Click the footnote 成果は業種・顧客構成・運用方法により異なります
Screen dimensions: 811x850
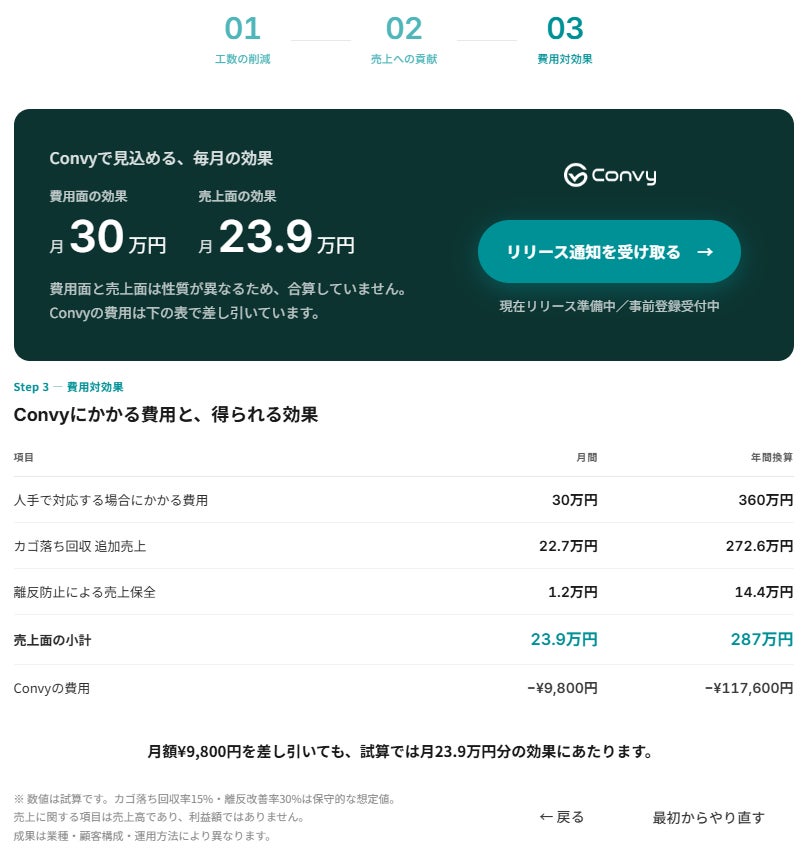(x=143, y=836)
